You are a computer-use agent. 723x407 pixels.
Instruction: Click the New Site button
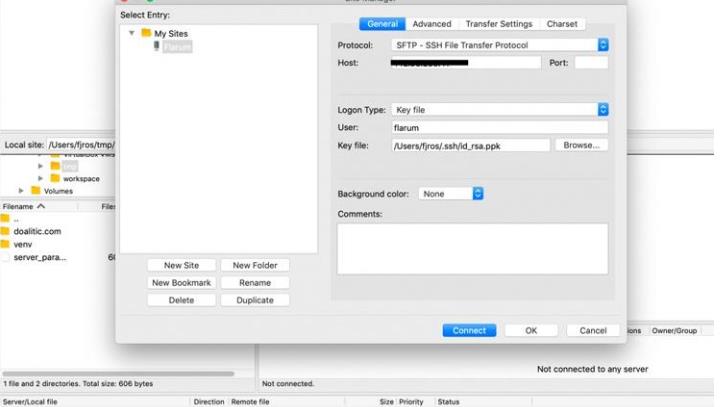181,265
